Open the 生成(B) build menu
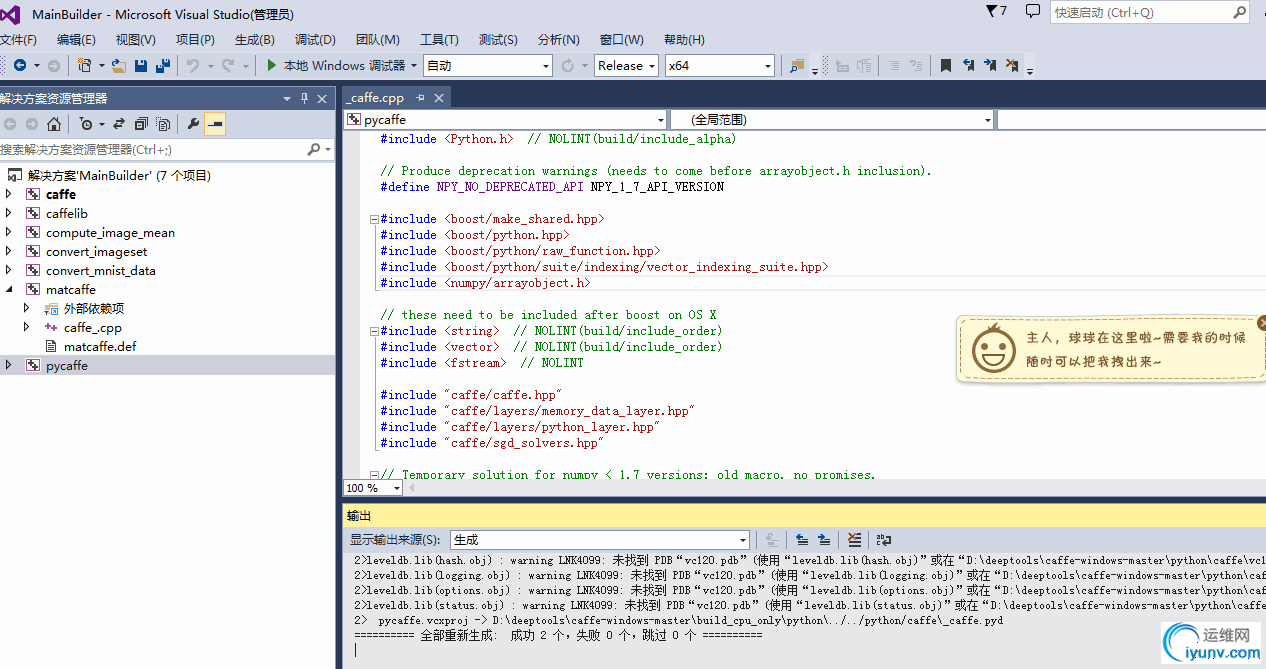Image resolution: width=1266 pixels, height=669 pixels. 254,39
